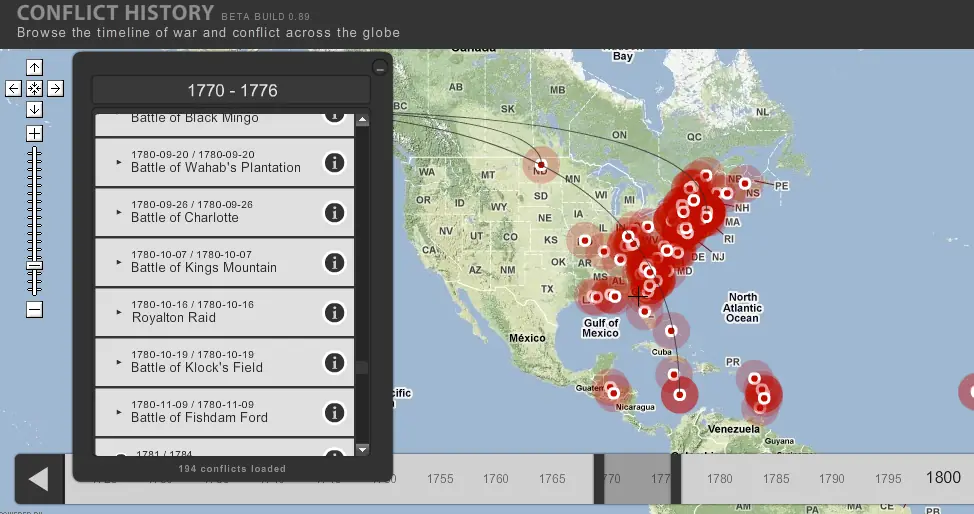
Task: Expand Battle of Charlotte entry
Action: 119,212
